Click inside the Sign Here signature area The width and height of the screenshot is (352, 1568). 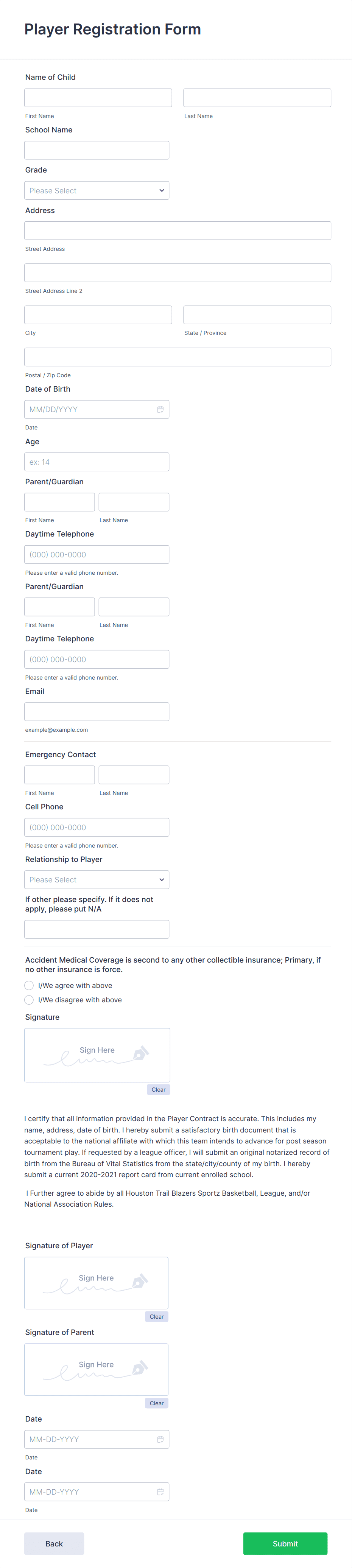click(x=96, y=1055)
